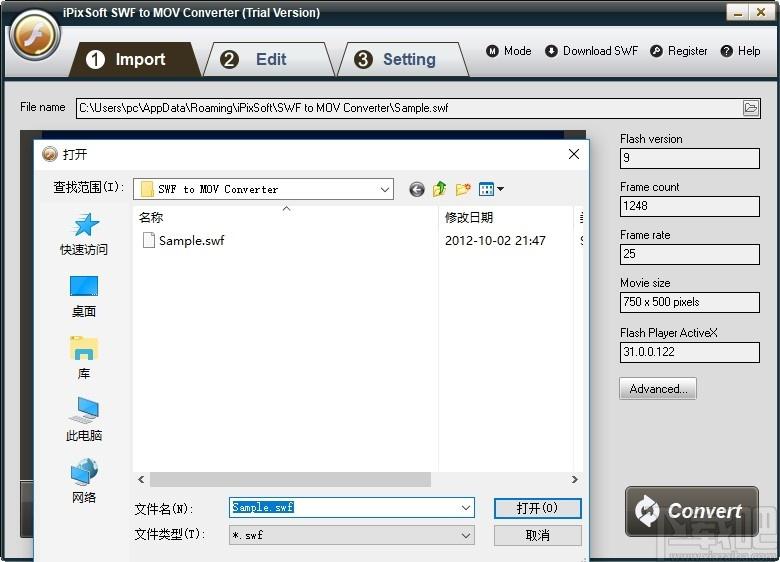This screenshot has height=562, width=780.
Task: Click the up one level folder icon
Action: 440,189
